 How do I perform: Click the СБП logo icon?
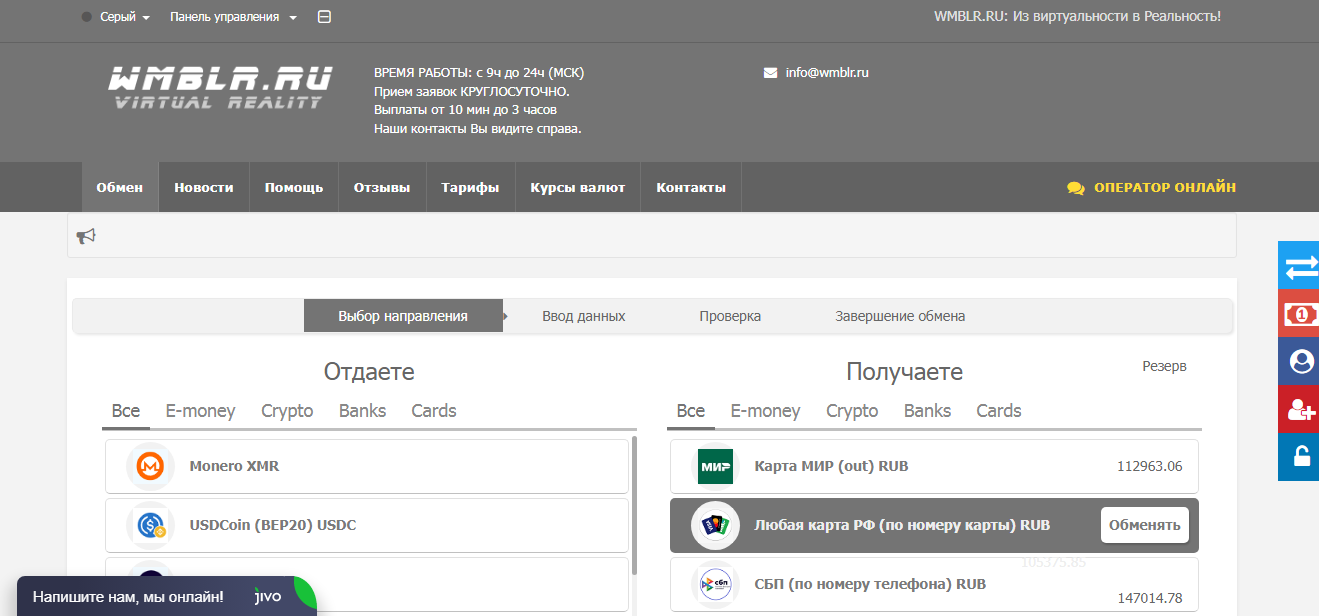(715, 584)
